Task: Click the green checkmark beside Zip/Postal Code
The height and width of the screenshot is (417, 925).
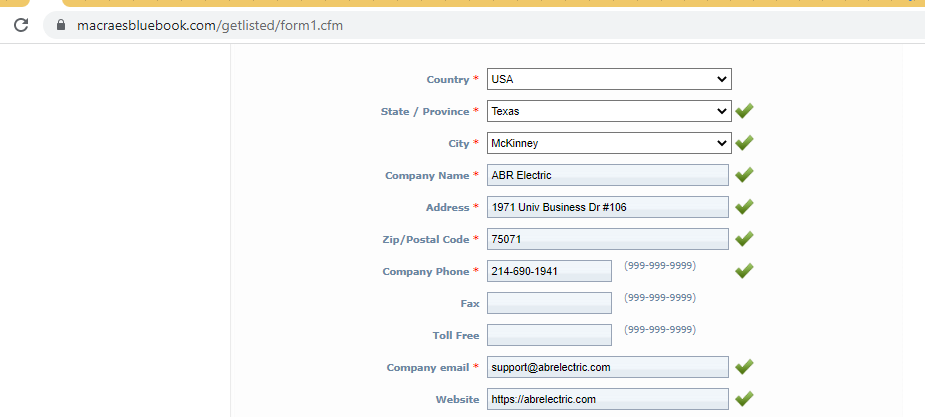Action: pos(744,238)
